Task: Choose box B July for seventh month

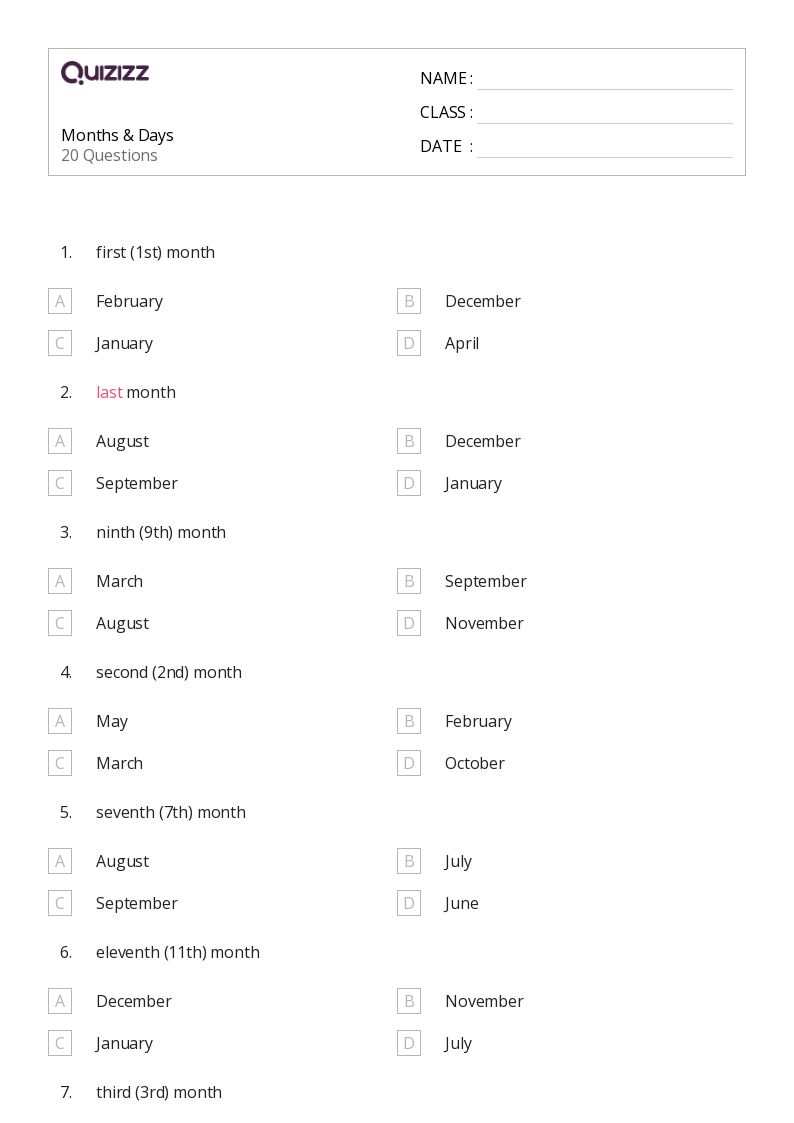Action: coord(409,861)
